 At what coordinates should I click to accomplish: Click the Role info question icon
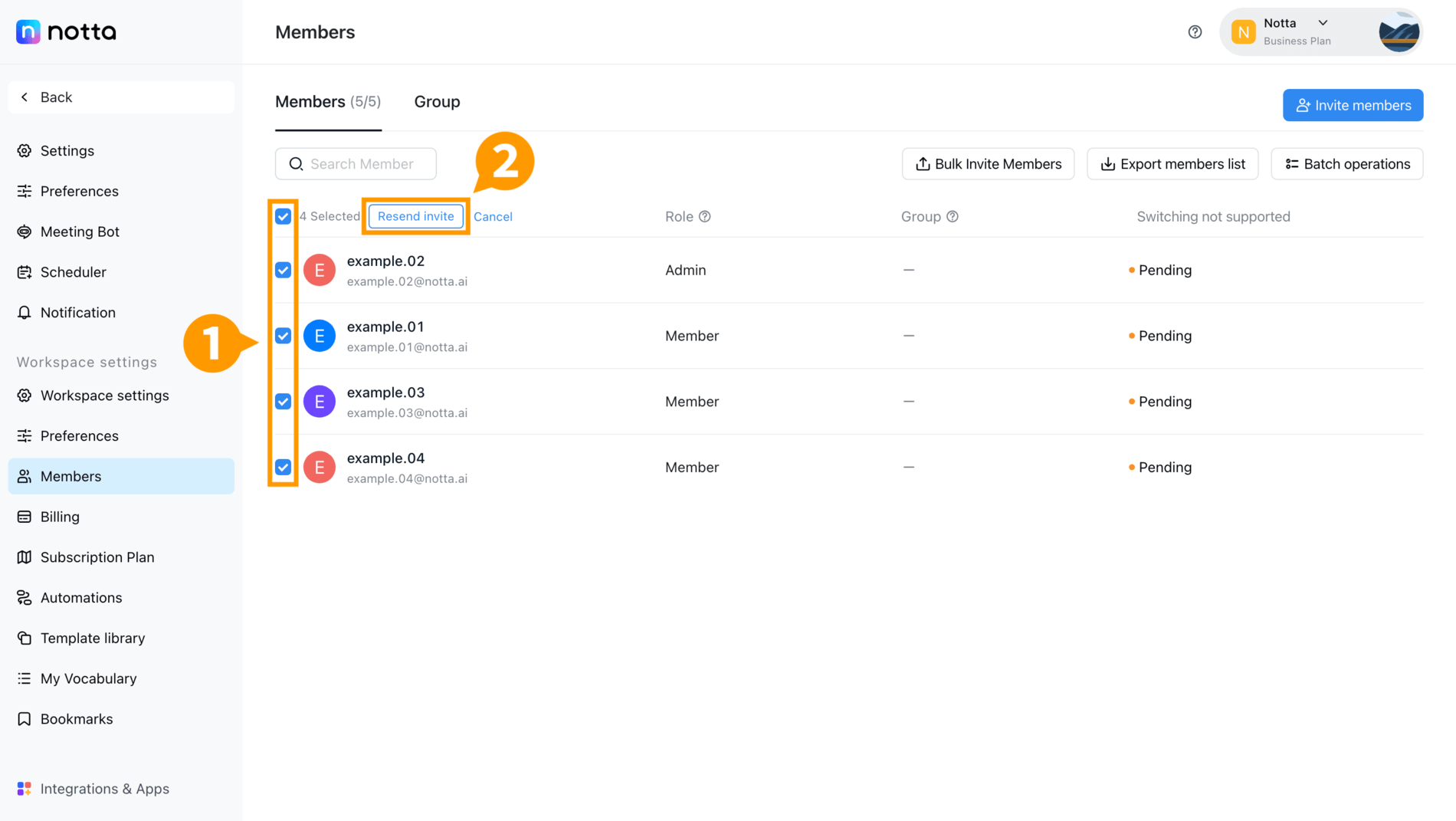705,217
